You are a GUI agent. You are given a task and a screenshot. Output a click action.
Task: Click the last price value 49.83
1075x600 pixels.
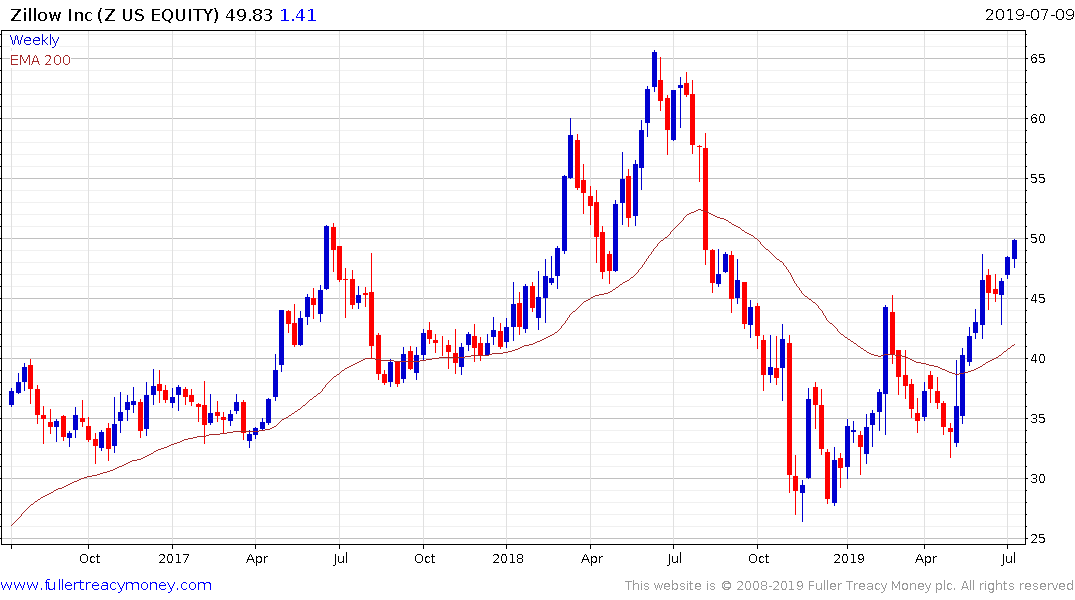click(250, 15)
